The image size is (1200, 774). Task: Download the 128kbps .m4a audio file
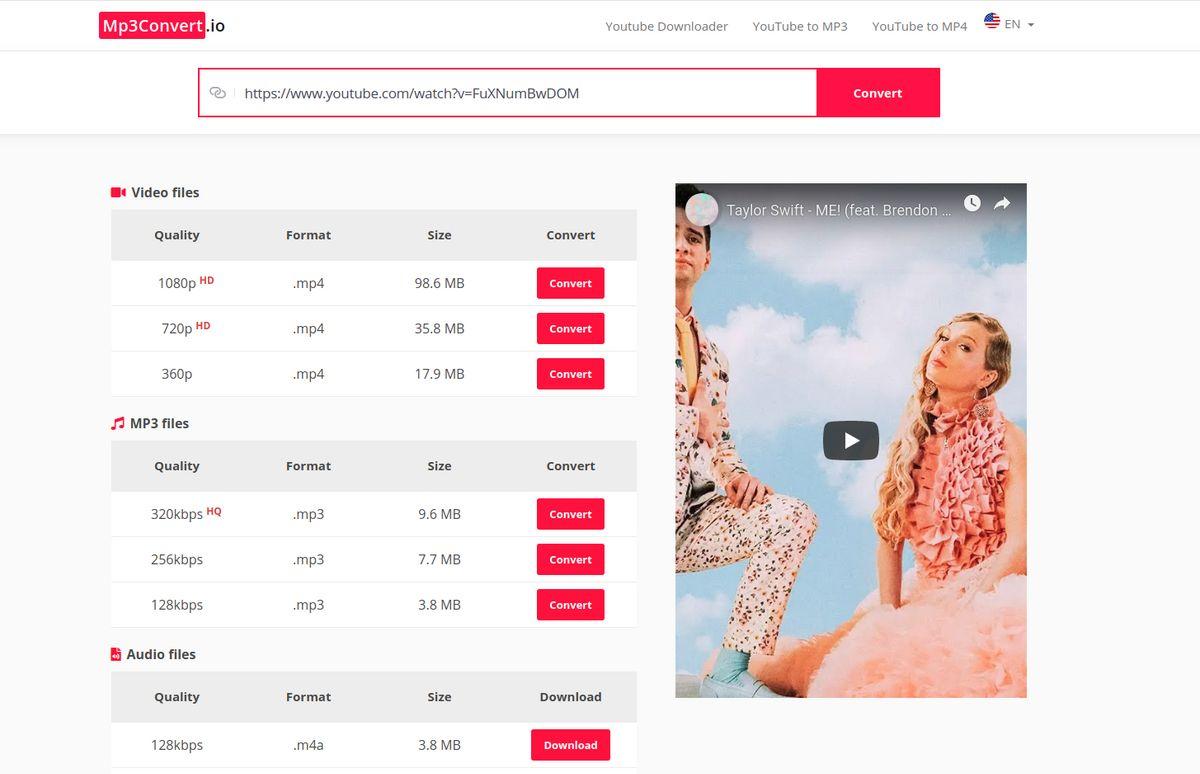click(571, 745)
